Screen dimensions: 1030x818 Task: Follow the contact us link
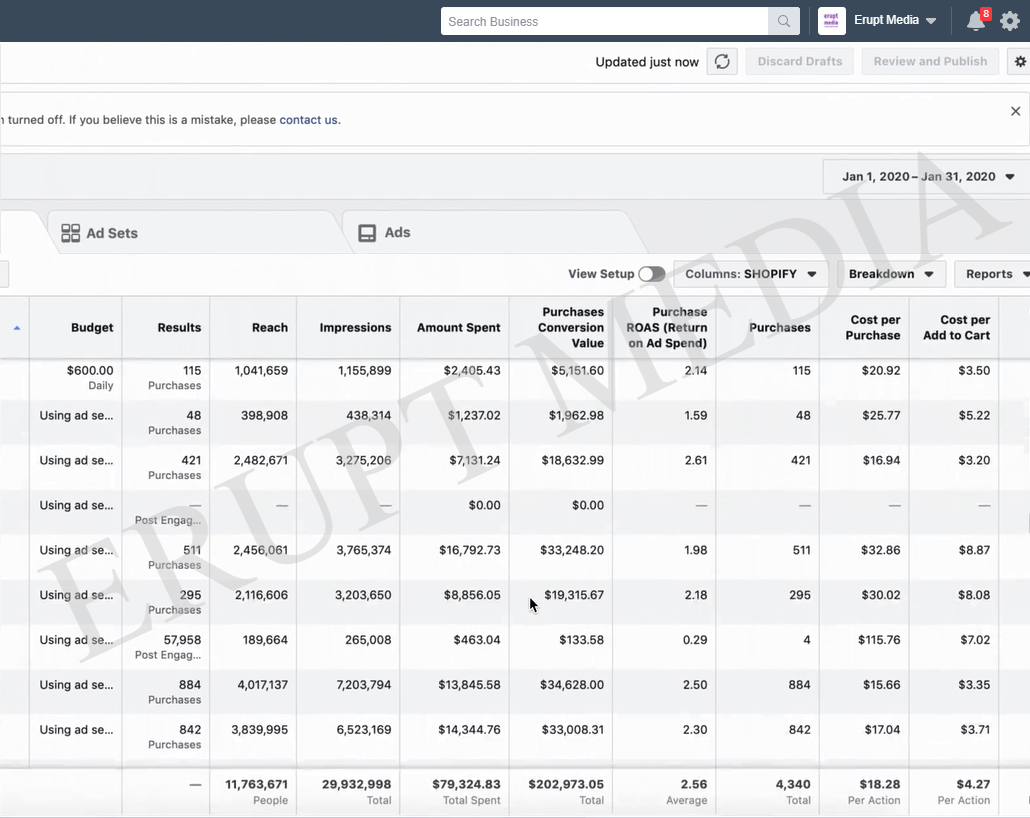[x=308, y=120]
